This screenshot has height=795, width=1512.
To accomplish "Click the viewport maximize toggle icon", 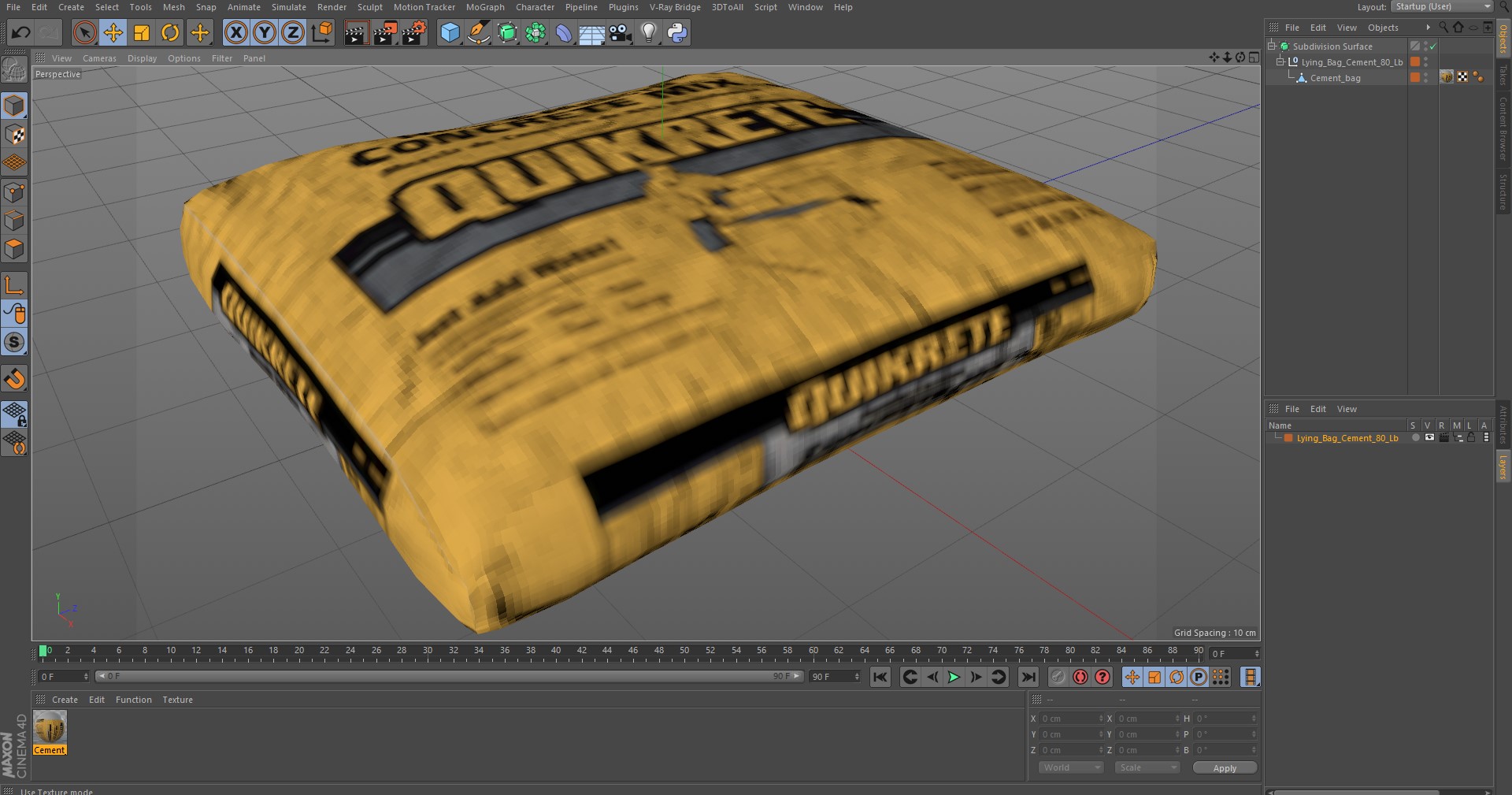I will tap(1253, 58).
